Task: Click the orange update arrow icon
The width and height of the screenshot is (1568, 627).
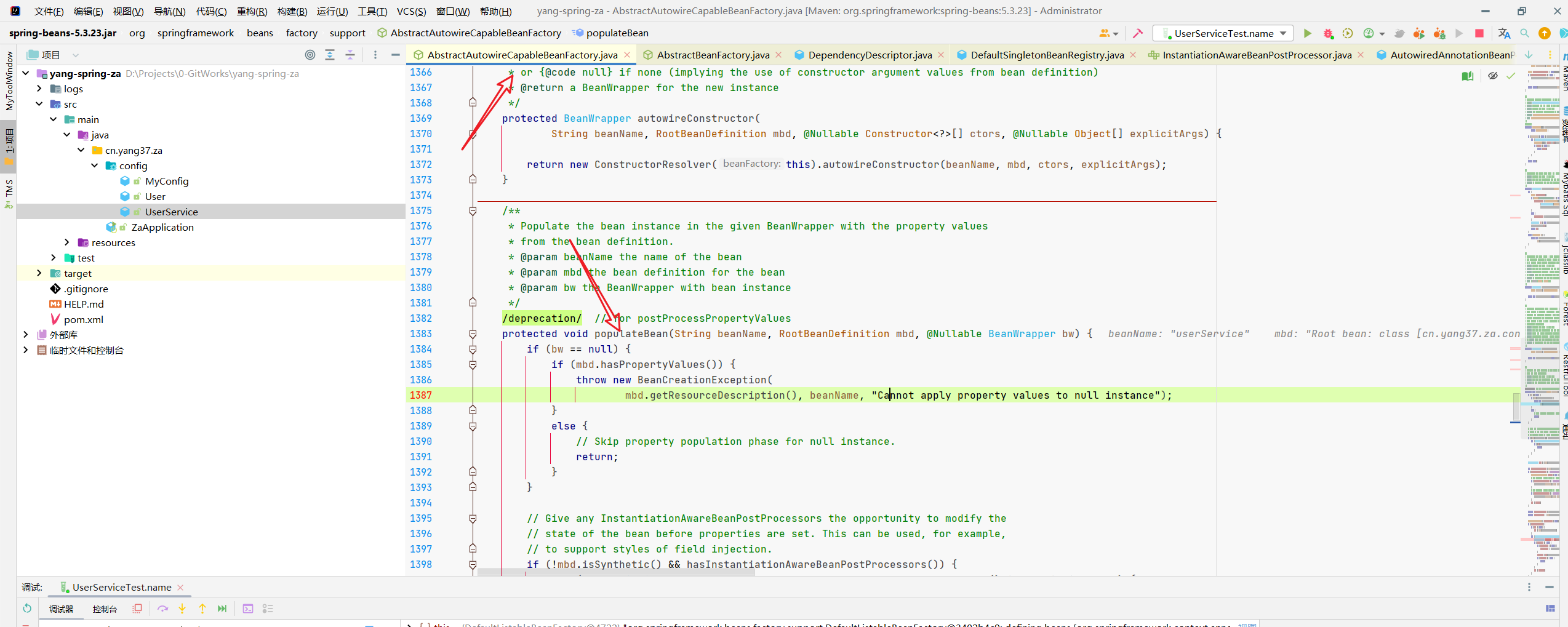Action: tap(1545, 33)
